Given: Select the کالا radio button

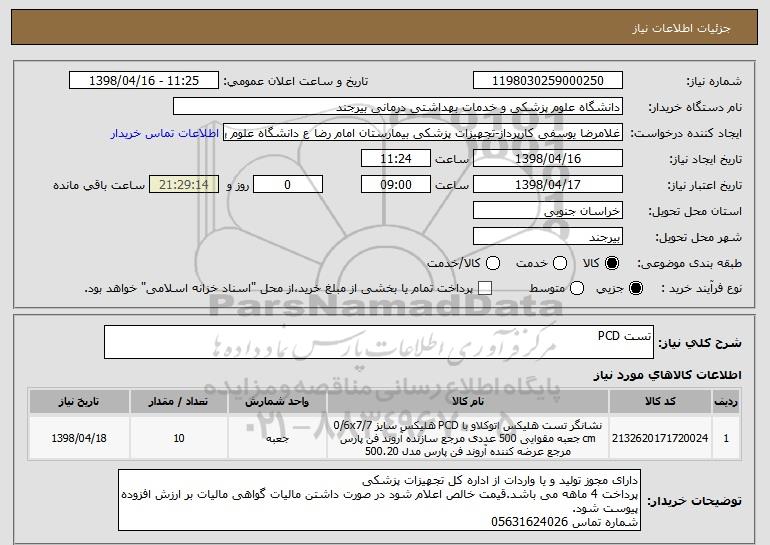Looking at the screenshot, I should tap(612, 264).
